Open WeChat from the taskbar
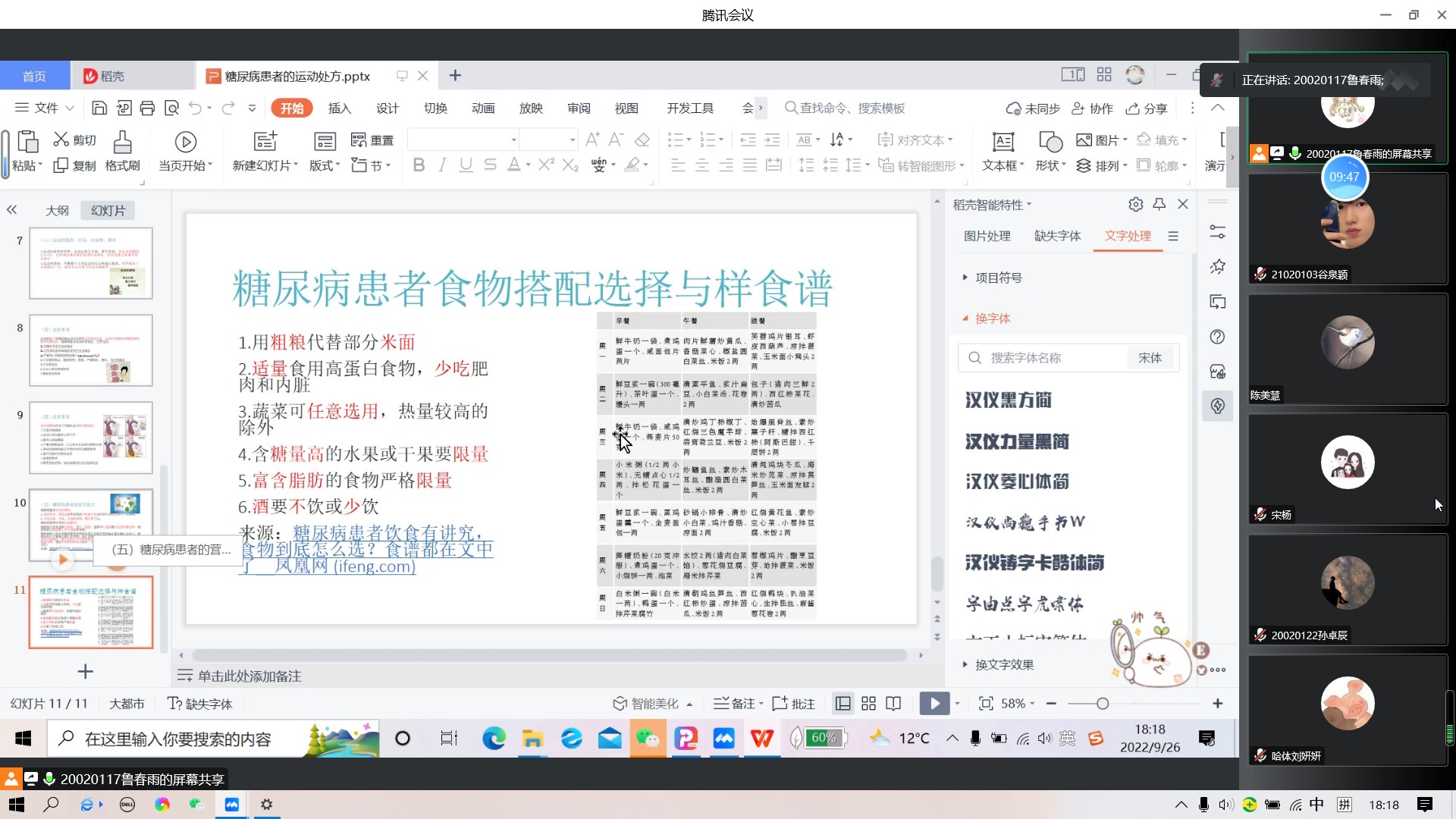The width and height of the screenshot is (1456, 819). [x=648, y=738]
